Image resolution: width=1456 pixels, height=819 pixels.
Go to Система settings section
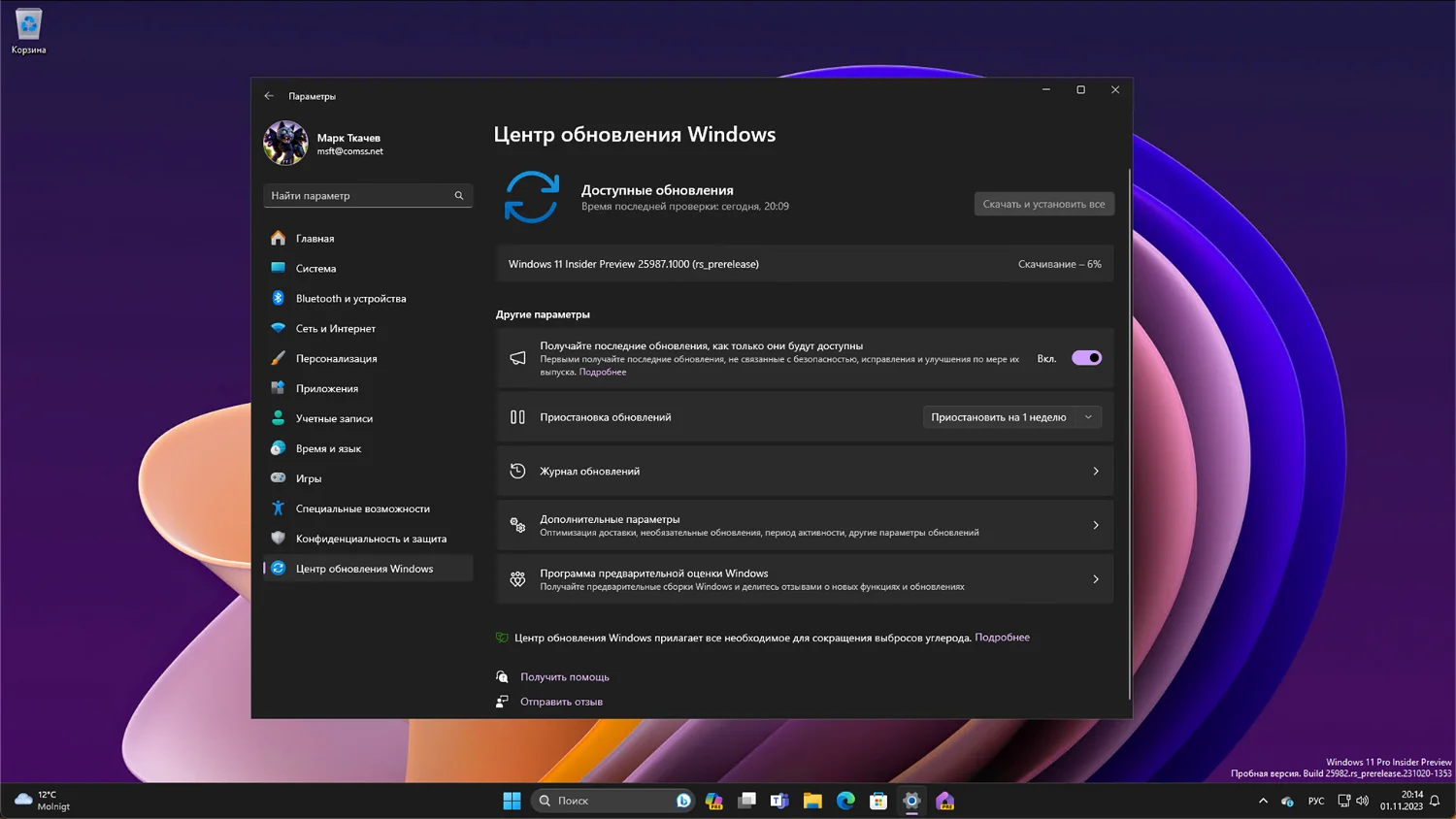click(x=368, y=268)
